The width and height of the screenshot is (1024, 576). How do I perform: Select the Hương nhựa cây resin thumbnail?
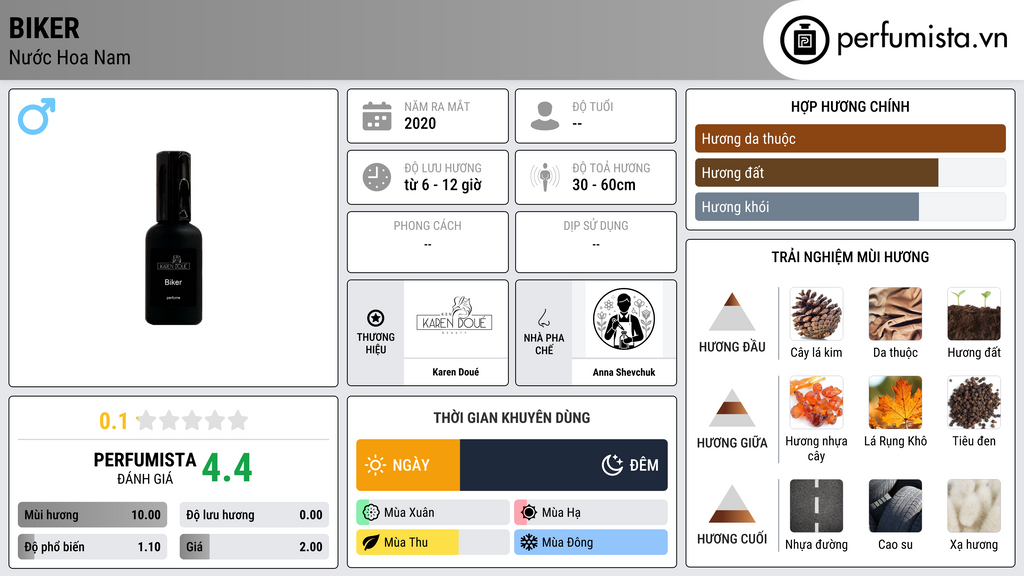(816, 402)
